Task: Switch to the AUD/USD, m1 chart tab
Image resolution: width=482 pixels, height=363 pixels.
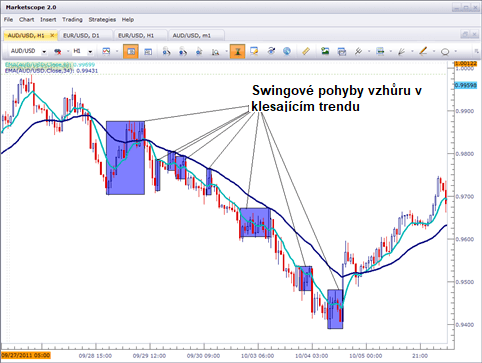Action: (196, 35)
